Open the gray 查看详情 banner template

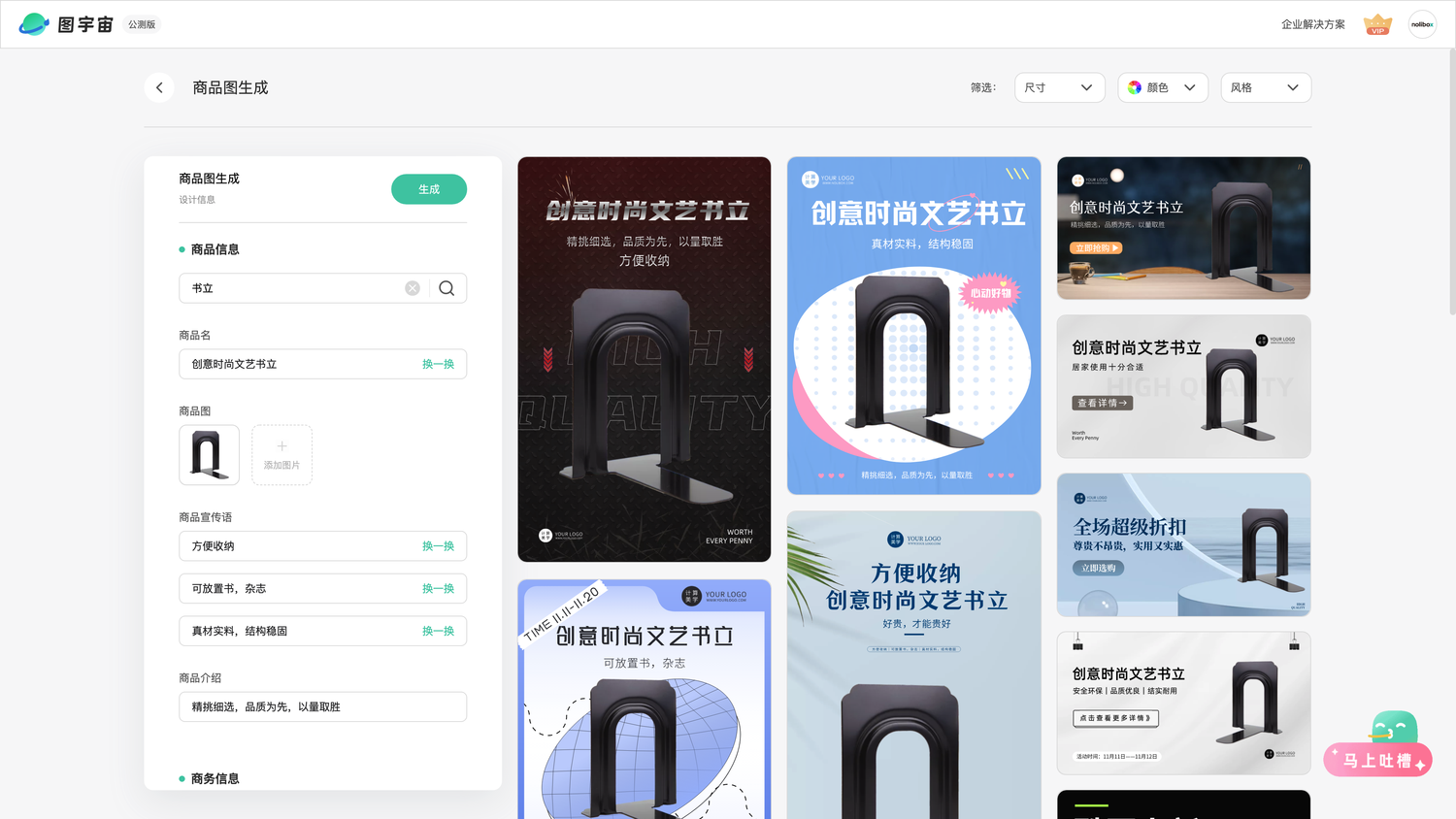1183,386
